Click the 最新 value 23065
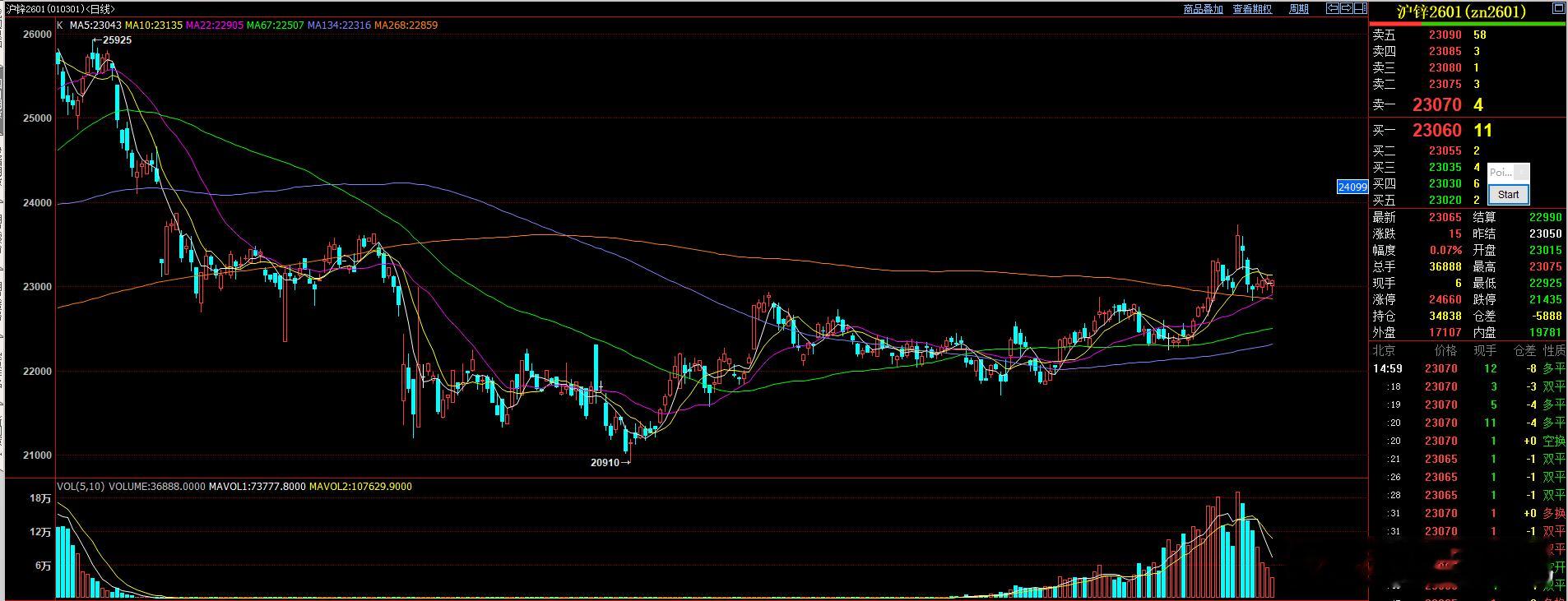This screenshot has height=601, width=1568. pyautogui.click(x=1445, y=217)
